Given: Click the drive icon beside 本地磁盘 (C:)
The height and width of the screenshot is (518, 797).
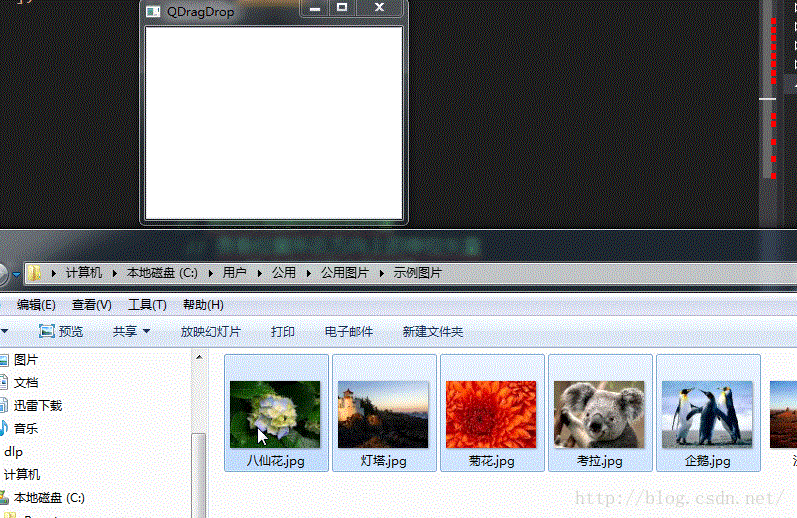Looking at the screenshot, I should point(4,497).
